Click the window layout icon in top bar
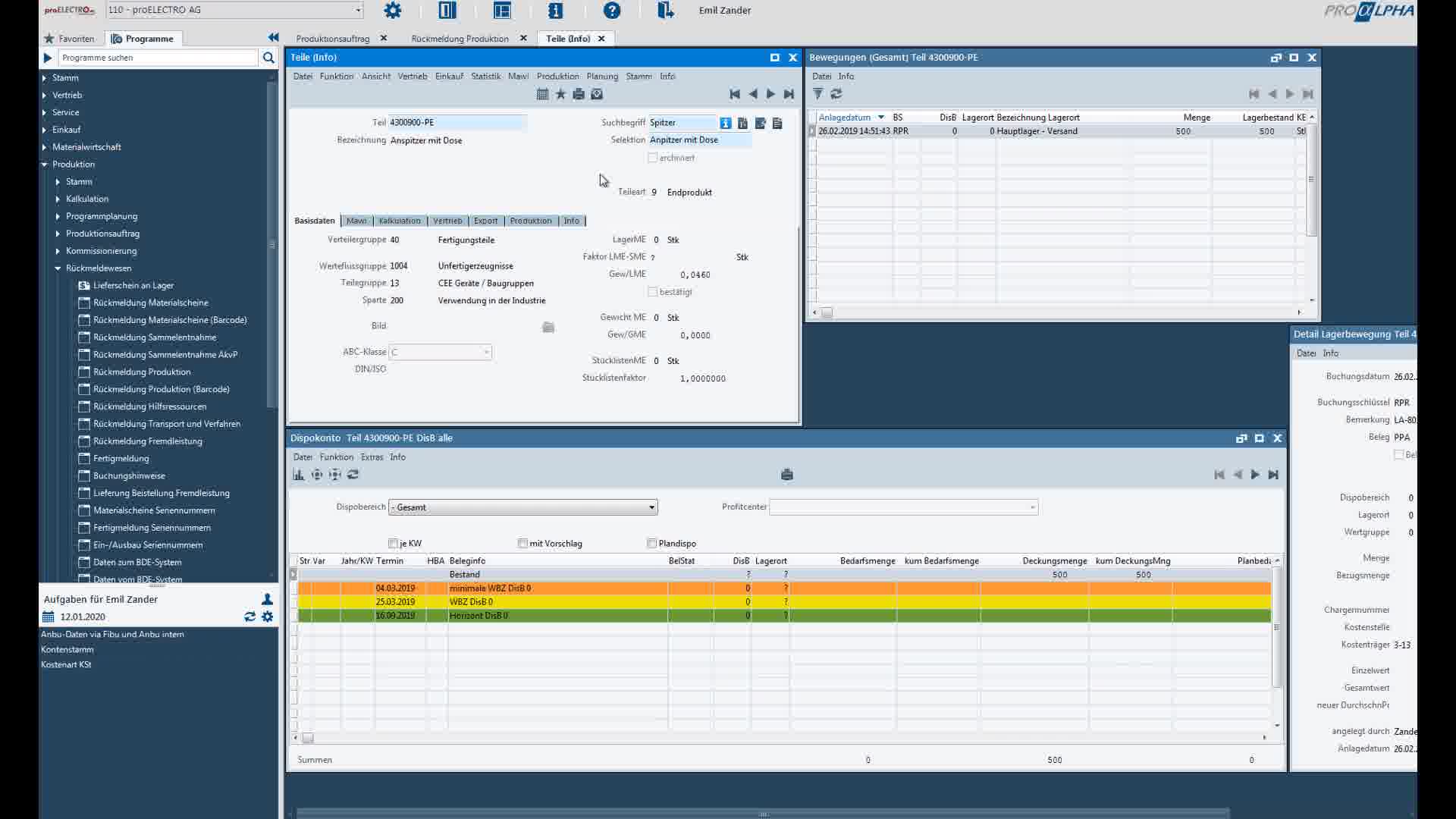The image size is (1456, 819). pyautogui.click(x=502, y=11)
